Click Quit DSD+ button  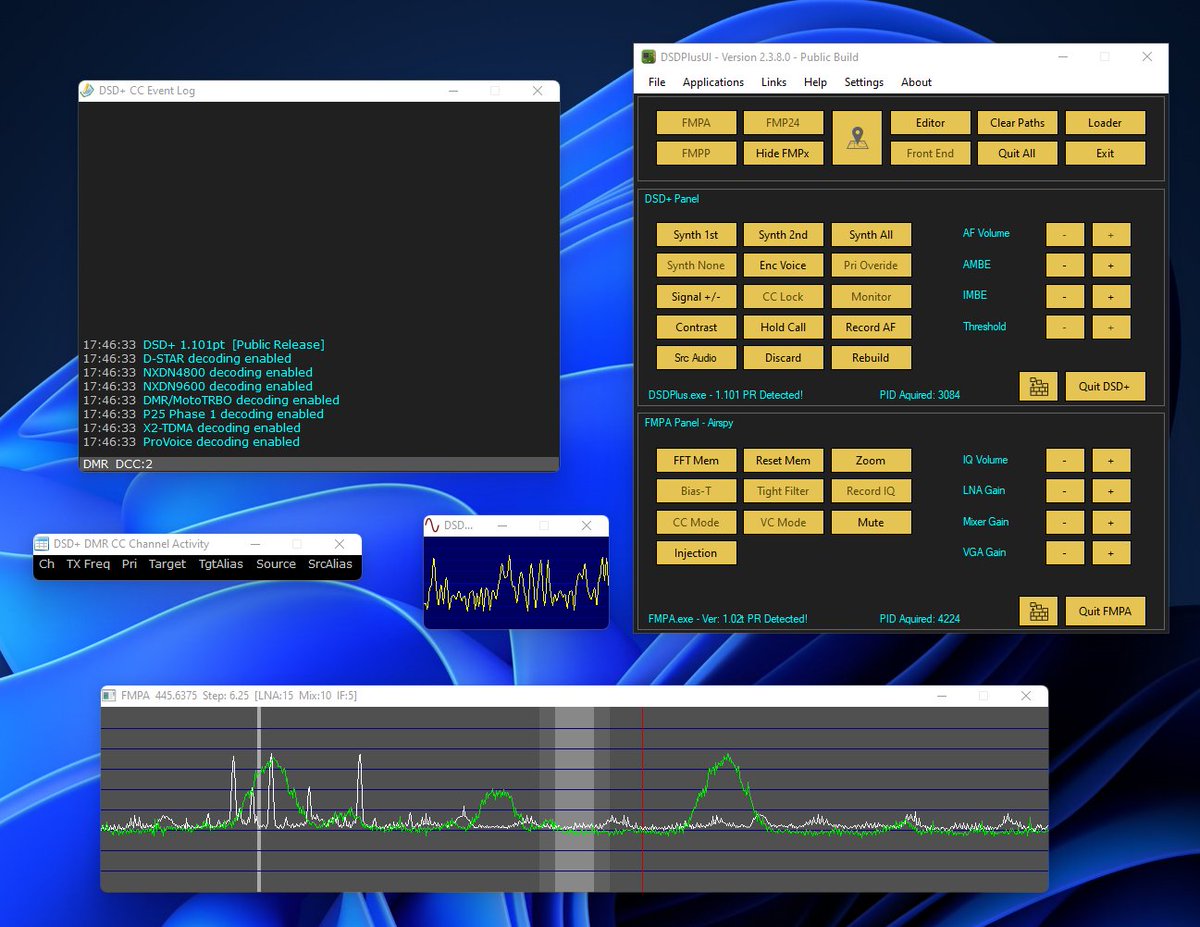pyautogui.click(x=1105, y=386)
